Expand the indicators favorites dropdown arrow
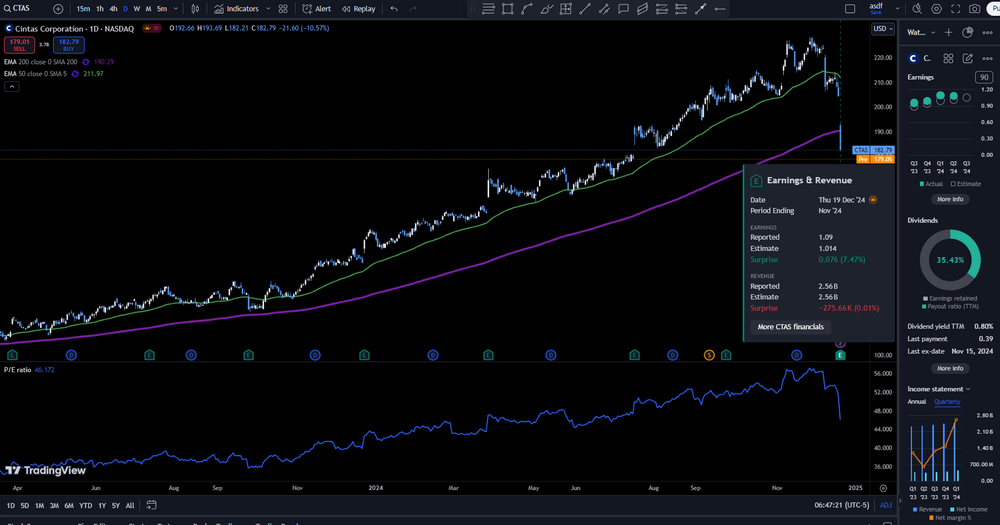 (268, 9)
